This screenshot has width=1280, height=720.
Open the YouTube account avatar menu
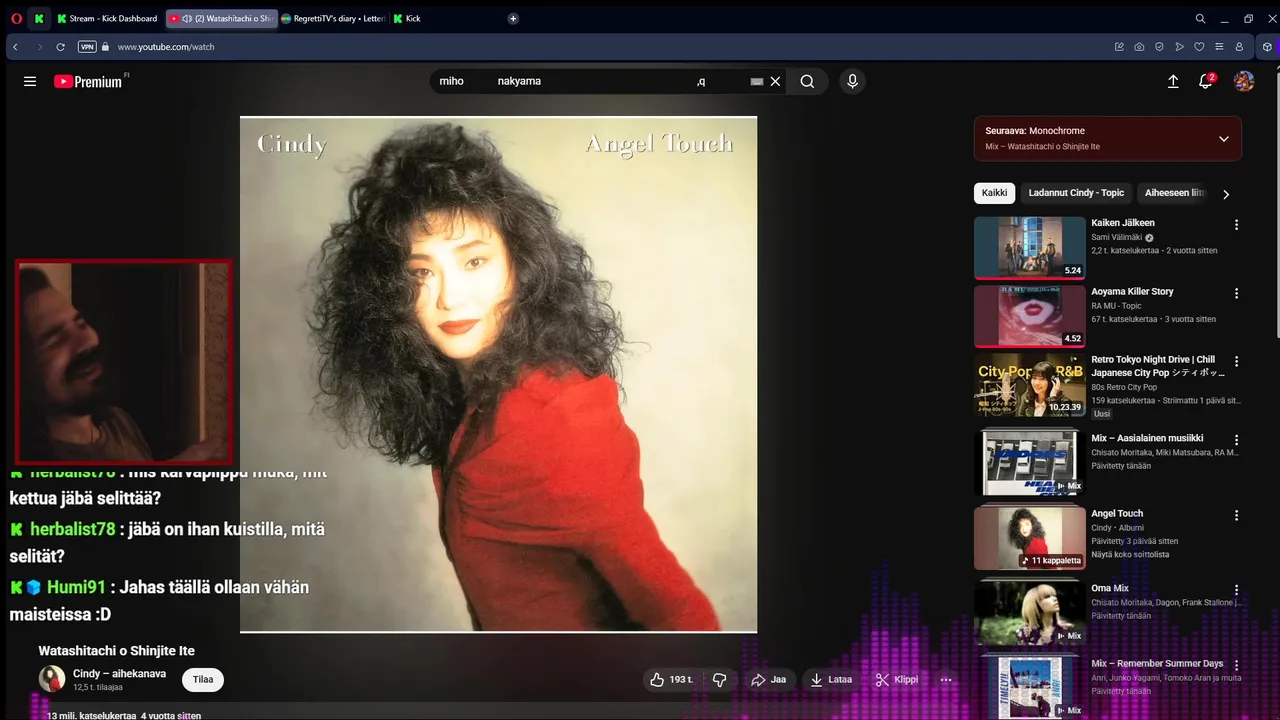point(1244,81)
